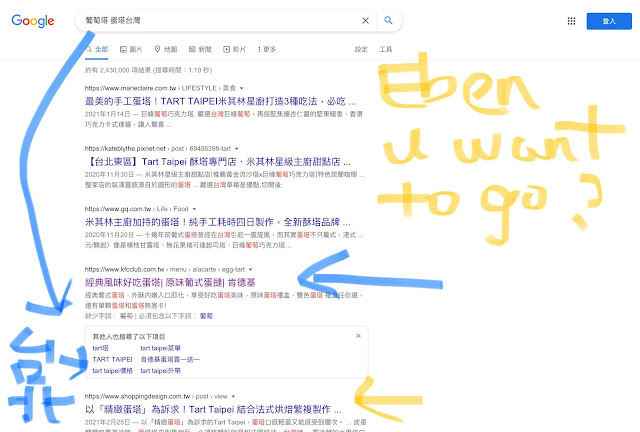Screen dimensions: 640x432
Task: Click the 葡萄 must-include term link
Action: (x=207, y=316)
